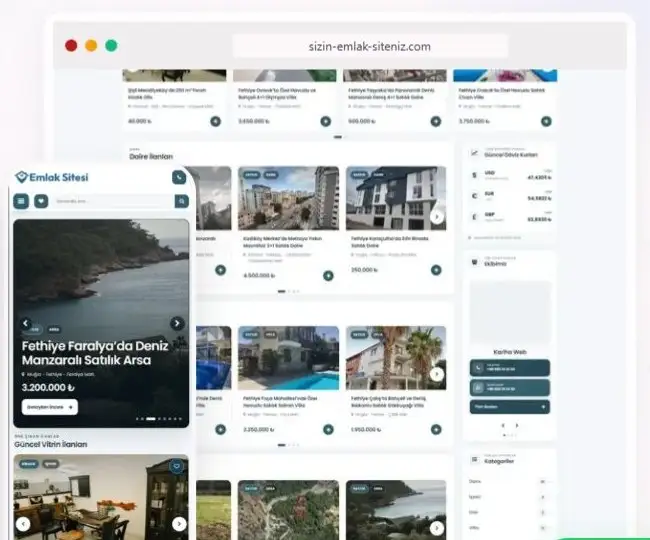650x540 pixels.
Task: Click the Güncel Döviz Kurları chart icon
Action: coord(474,153)
